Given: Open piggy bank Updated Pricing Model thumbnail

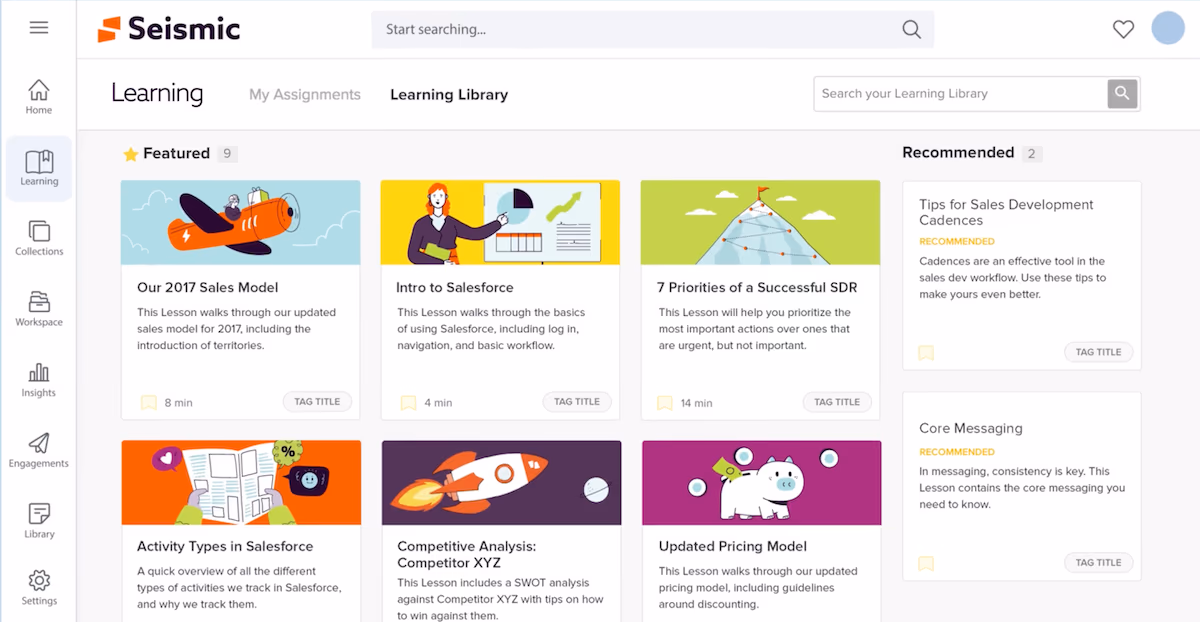Looking at the screenshot, I should (x=761, y=482).
